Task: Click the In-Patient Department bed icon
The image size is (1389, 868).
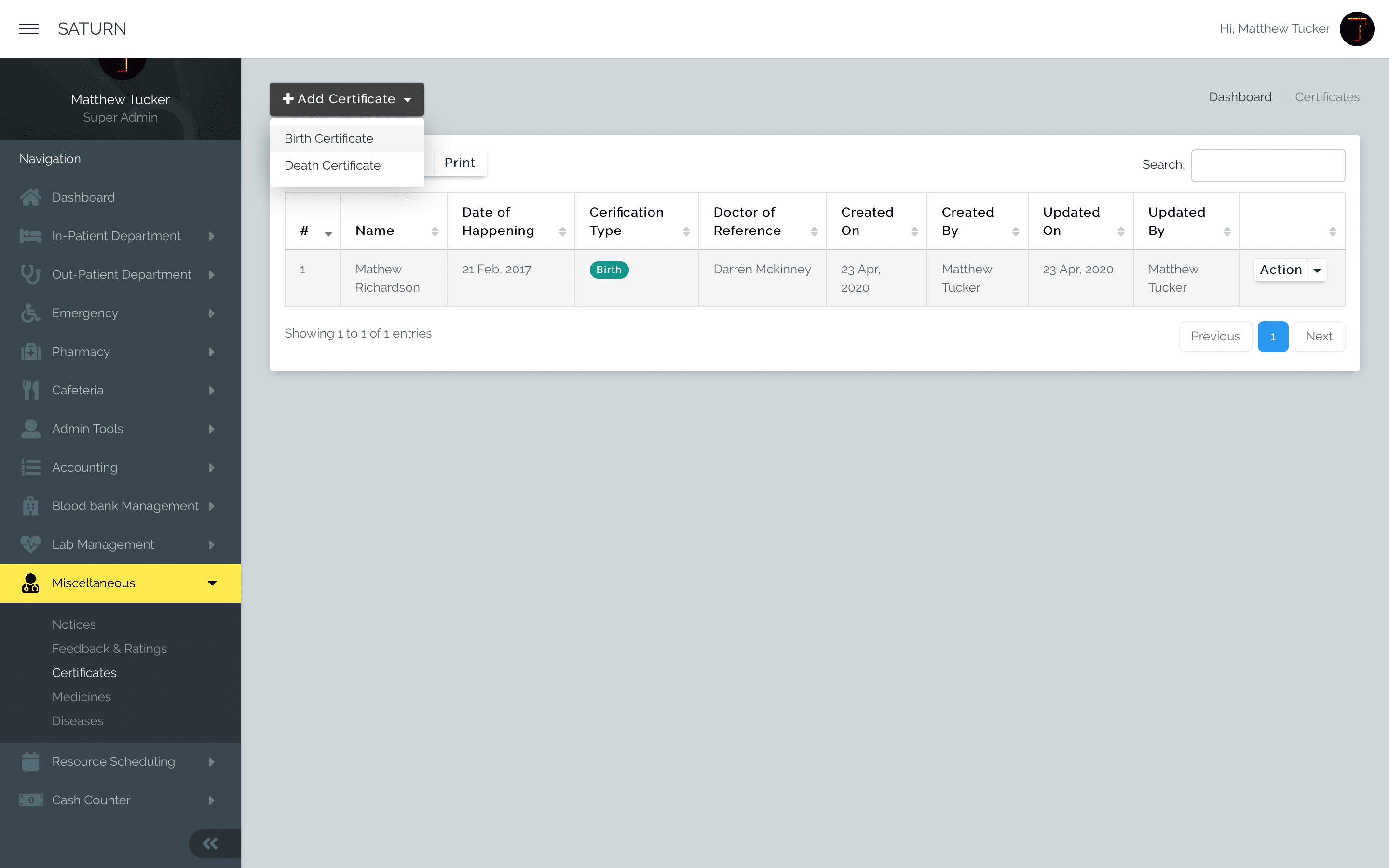Action: pos(30,236)
